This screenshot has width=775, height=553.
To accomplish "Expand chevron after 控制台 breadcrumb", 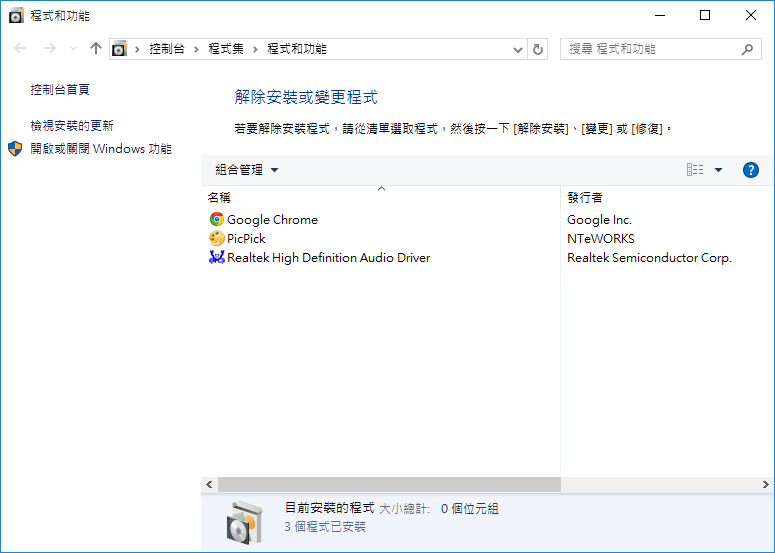I will pos(196,49).
